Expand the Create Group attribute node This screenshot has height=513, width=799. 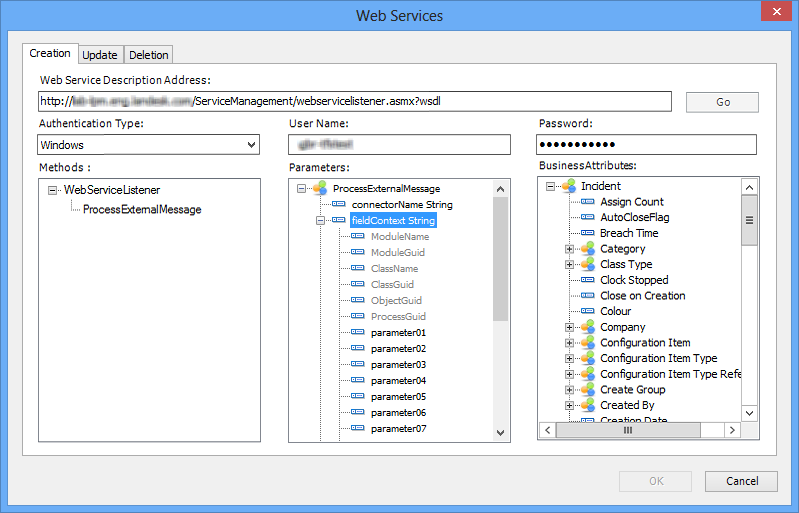pyautogui.click(x=570, y=390)
